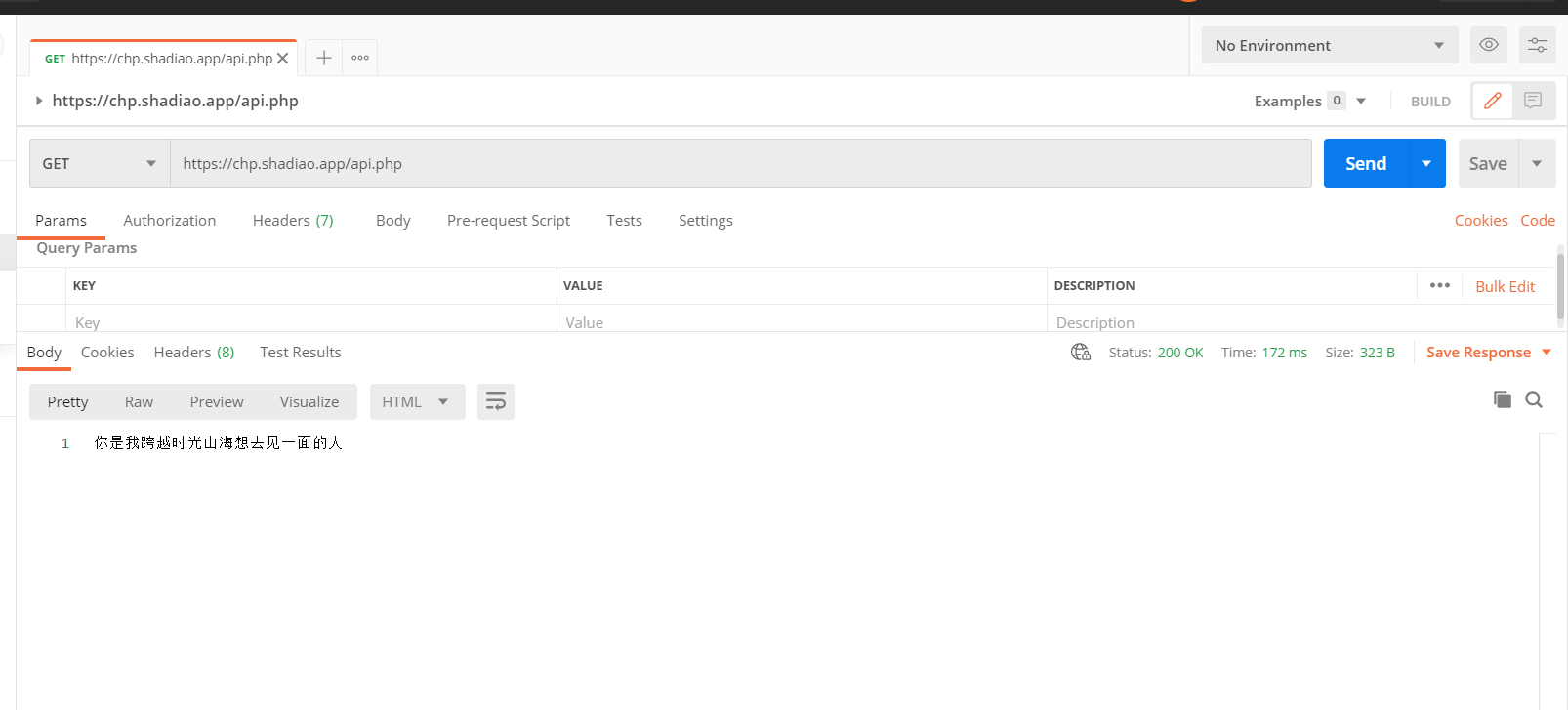Open the No Environment dropdown
Viewport: 1568px width, 710px height.
pos(1330,45)
